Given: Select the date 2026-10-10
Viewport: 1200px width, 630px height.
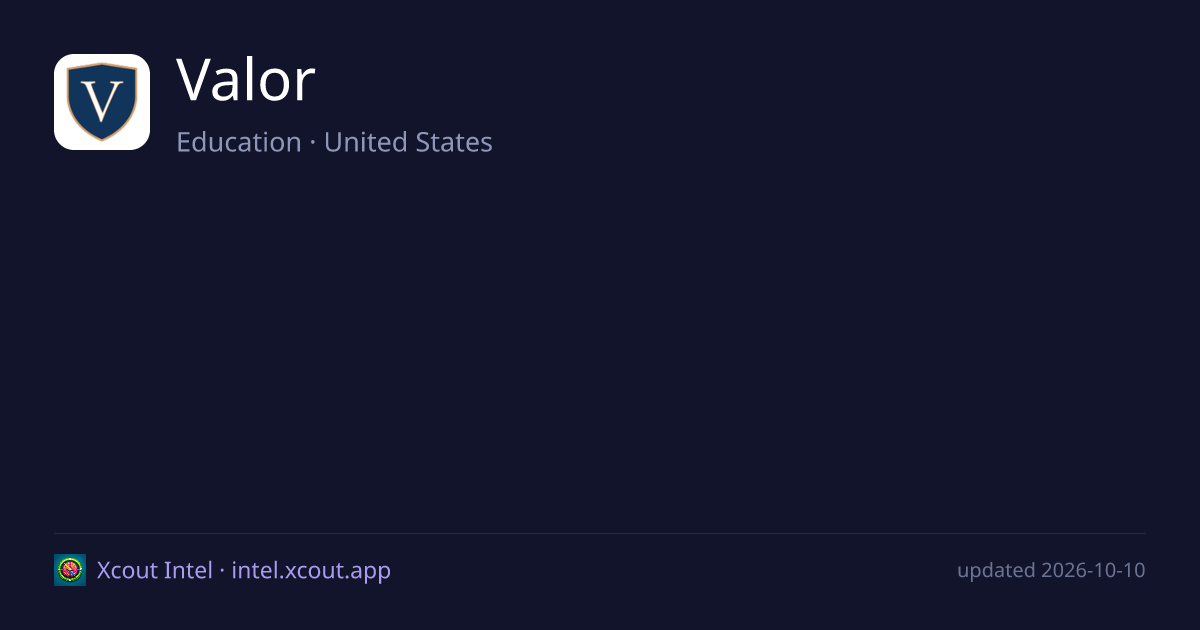Looking at the screenshot, I should click(x=1093, y=571).
